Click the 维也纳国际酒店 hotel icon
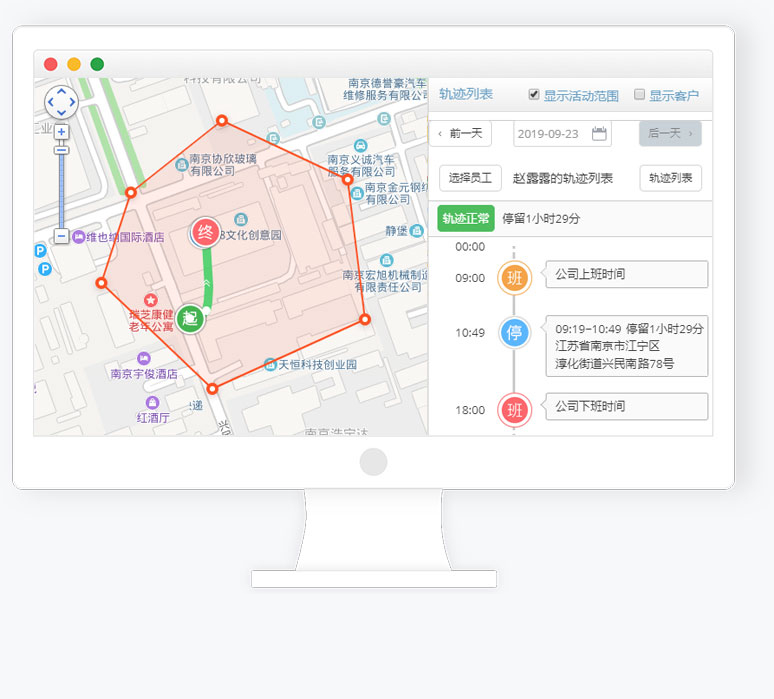This screenshot has height=699, width=774. [78, 237]
